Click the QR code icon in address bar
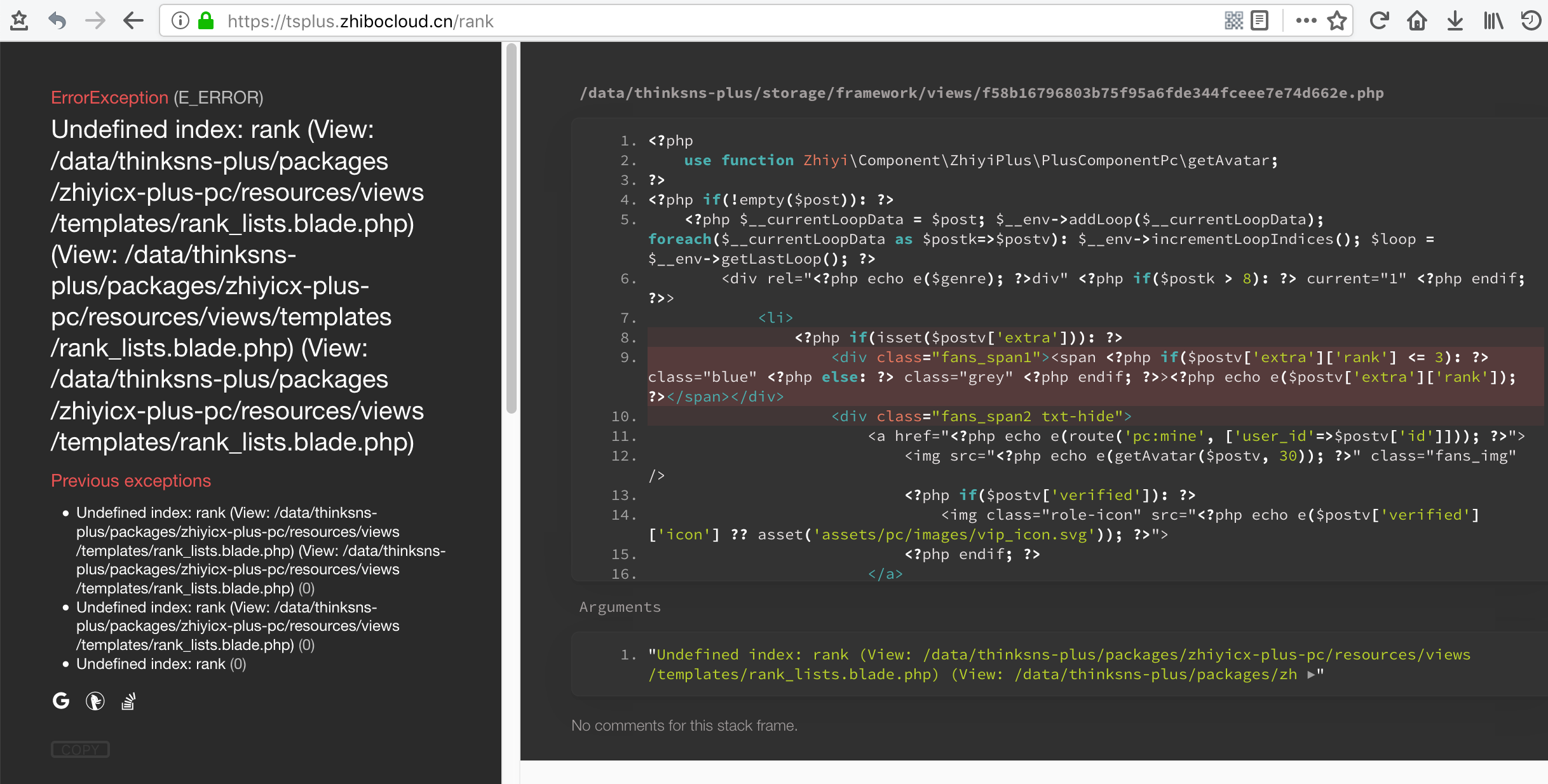Image resolution: width=1548 pixels, height=784 pixels. click(x=1233, y=21)
